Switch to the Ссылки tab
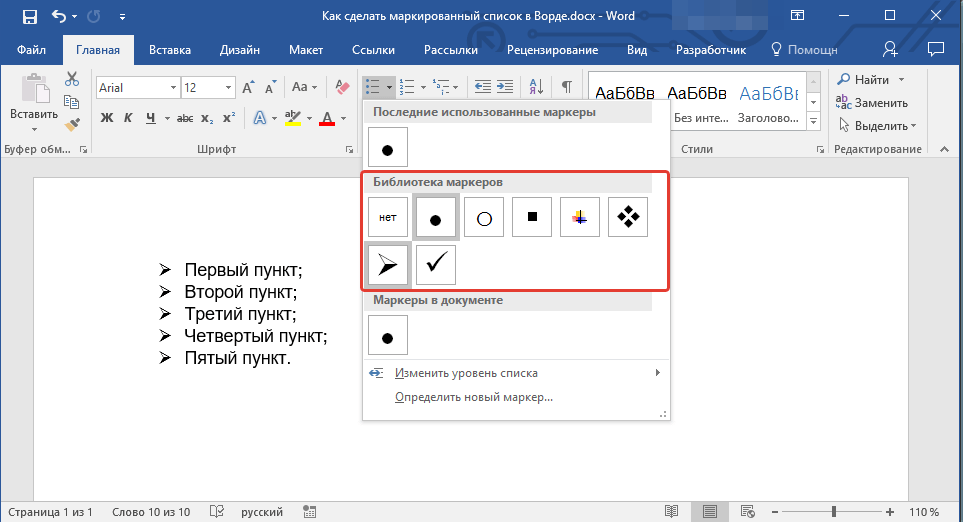The image size is (963, 522). tap(373, 50)
